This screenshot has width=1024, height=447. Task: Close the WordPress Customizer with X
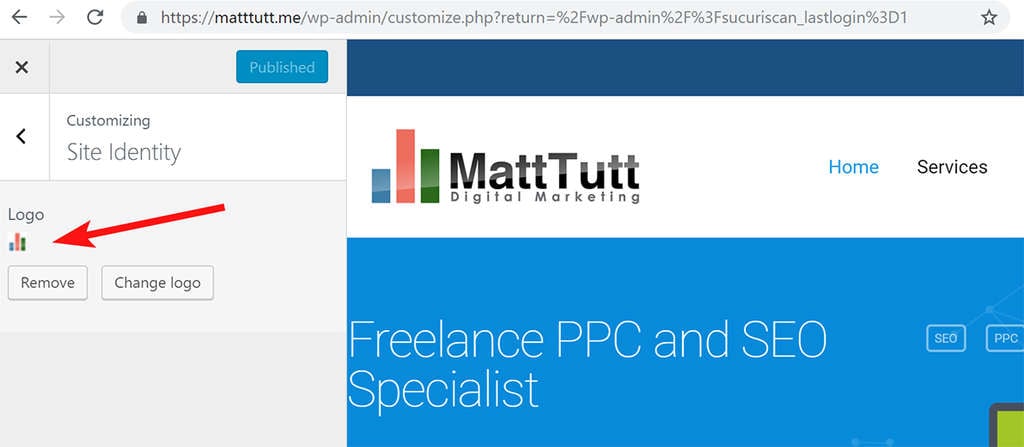22,67
